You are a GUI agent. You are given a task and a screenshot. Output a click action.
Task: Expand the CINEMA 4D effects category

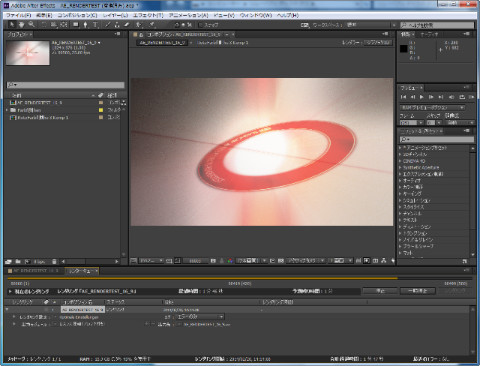coord(400,161)
